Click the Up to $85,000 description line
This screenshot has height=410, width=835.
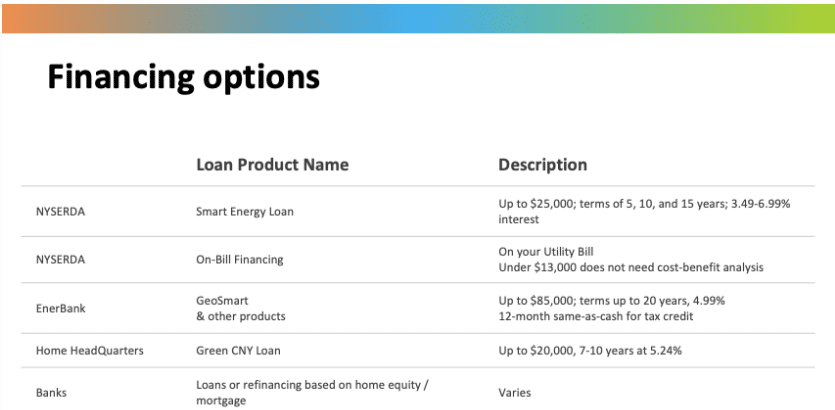pos(611,301)
